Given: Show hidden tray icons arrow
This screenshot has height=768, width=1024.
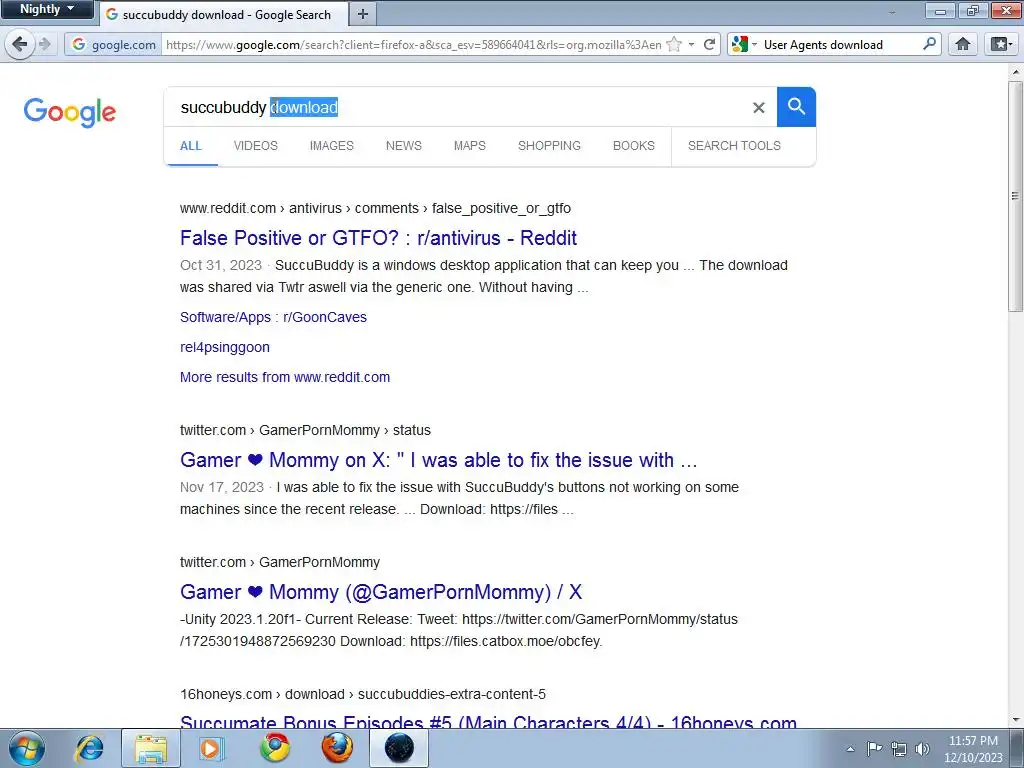Looking at the screenshot, I should click(850, 749).
